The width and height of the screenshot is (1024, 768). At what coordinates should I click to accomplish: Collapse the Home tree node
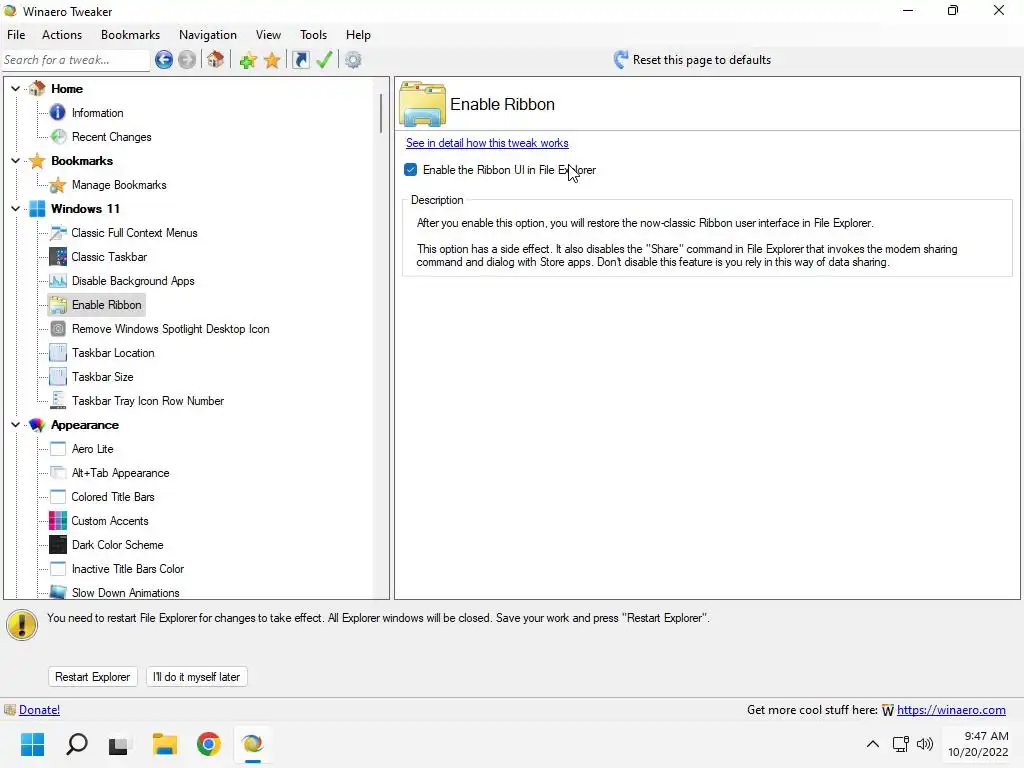16,88
